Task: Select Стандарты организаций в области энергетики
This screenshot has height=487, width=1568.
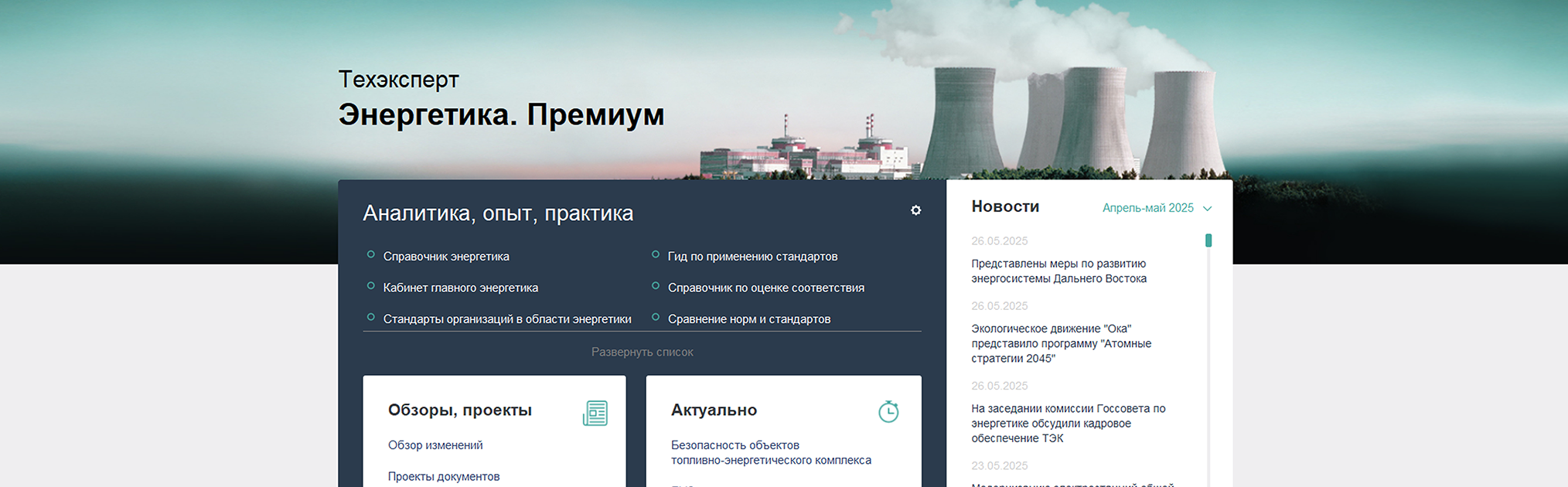Action: (506, 319)
